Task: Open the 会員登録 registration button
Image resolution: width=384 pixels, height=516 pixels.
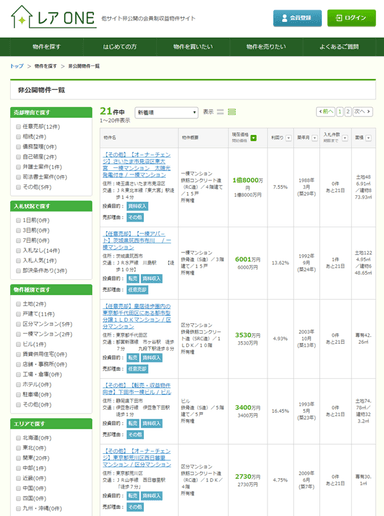Action: pos(297,18)
